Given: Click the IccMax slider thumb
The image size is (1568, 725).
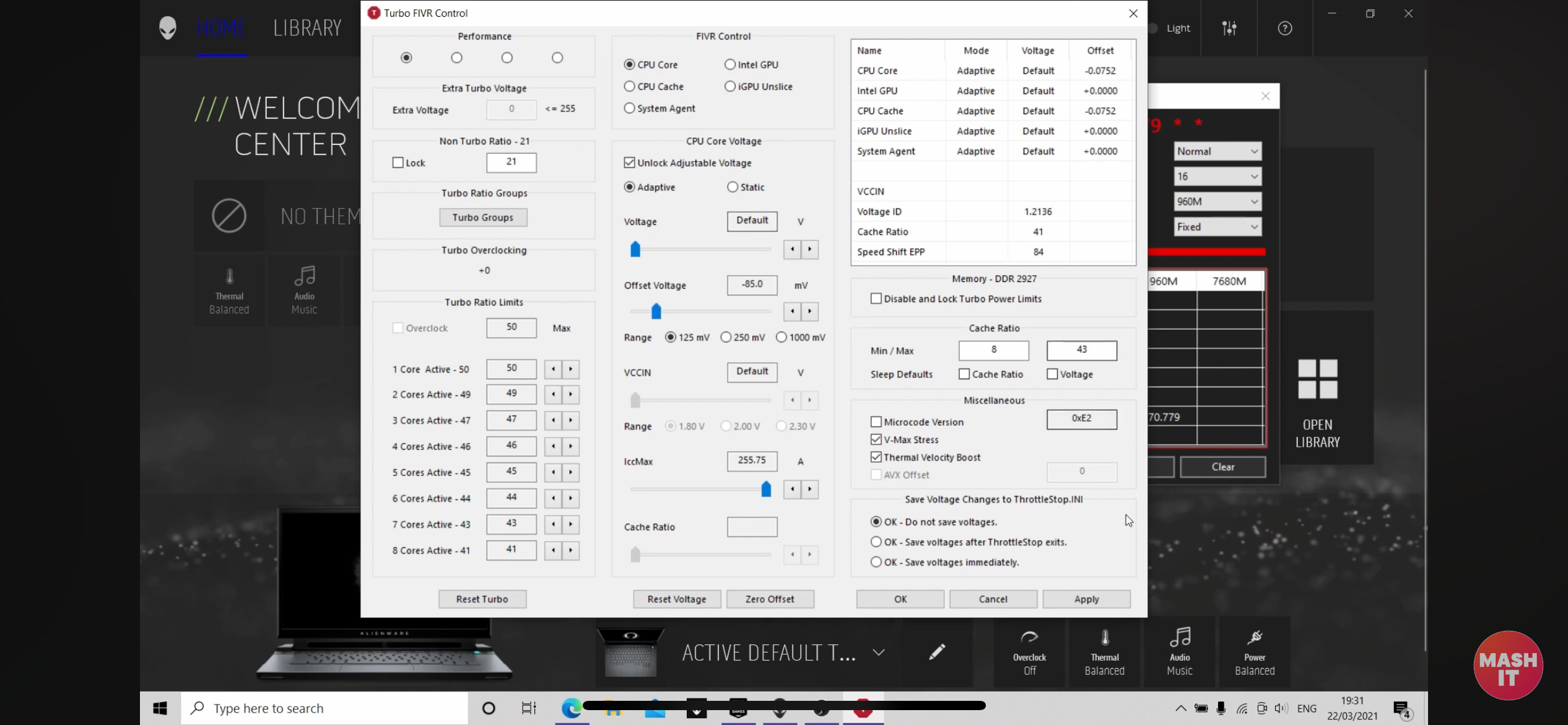Looking at the screenshot, I should tap(766, 490).
